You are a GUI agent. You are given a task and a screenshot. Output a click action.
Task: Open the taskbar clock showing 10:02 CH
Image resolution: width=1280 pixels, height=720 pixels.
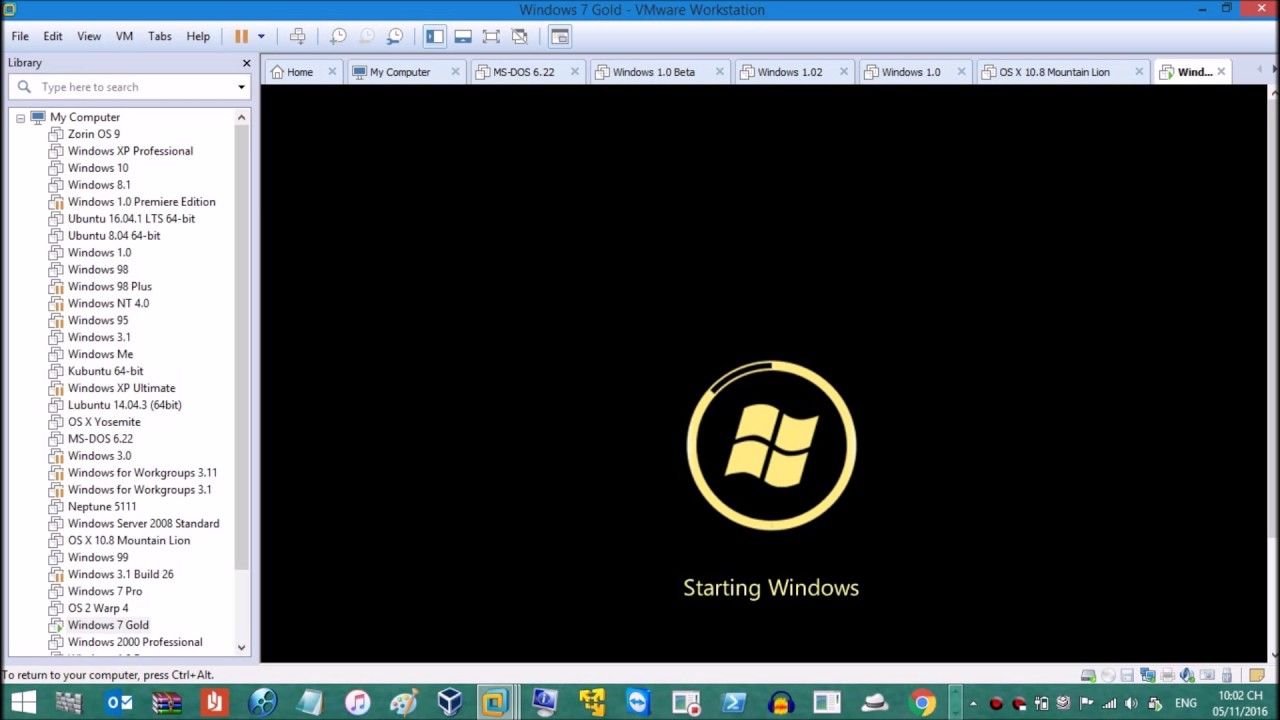(1240, 702)
